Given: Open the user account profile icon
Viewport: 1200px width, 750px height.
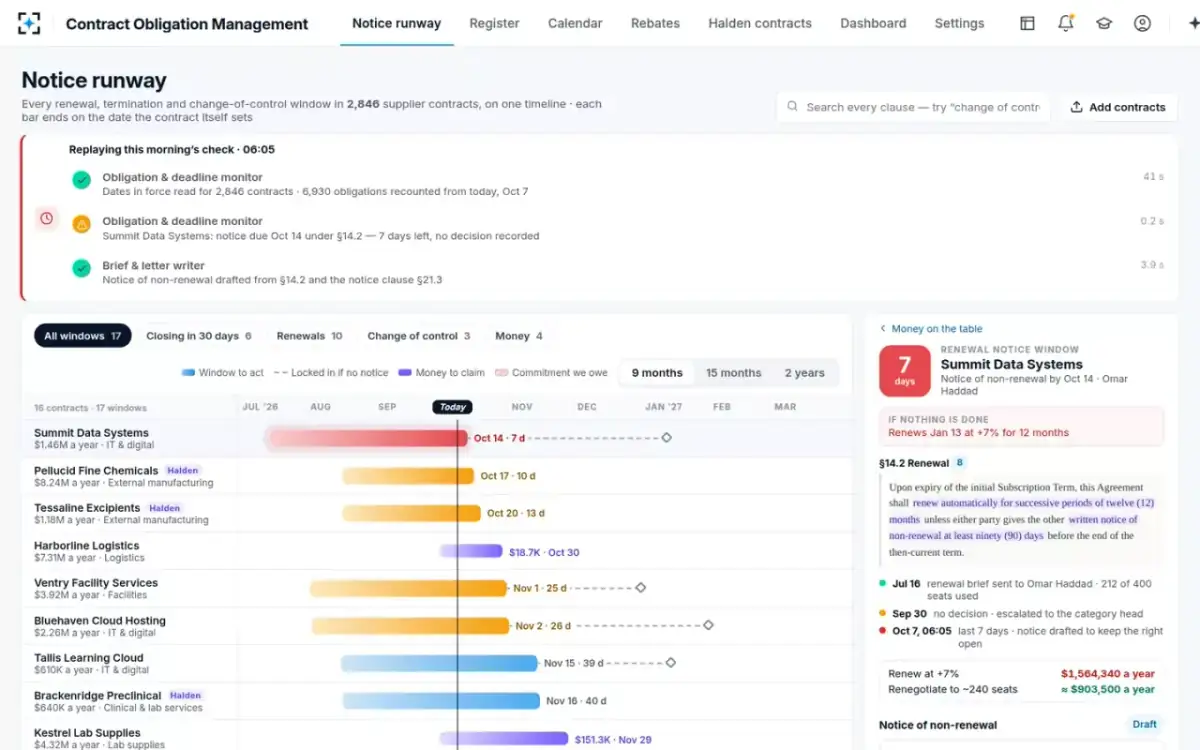Looking at the screenshot, I should click(1142, 23).
